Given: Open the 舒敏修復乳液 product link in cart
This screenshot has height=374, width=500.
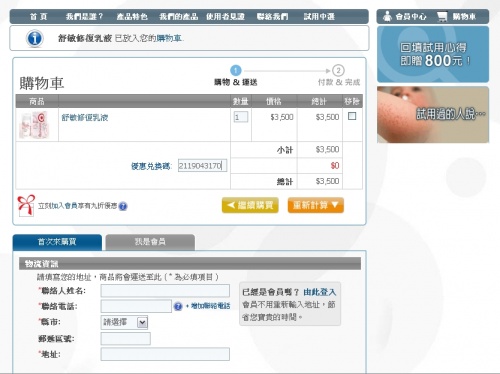Looking at the screenshot, I should (85, 117).
